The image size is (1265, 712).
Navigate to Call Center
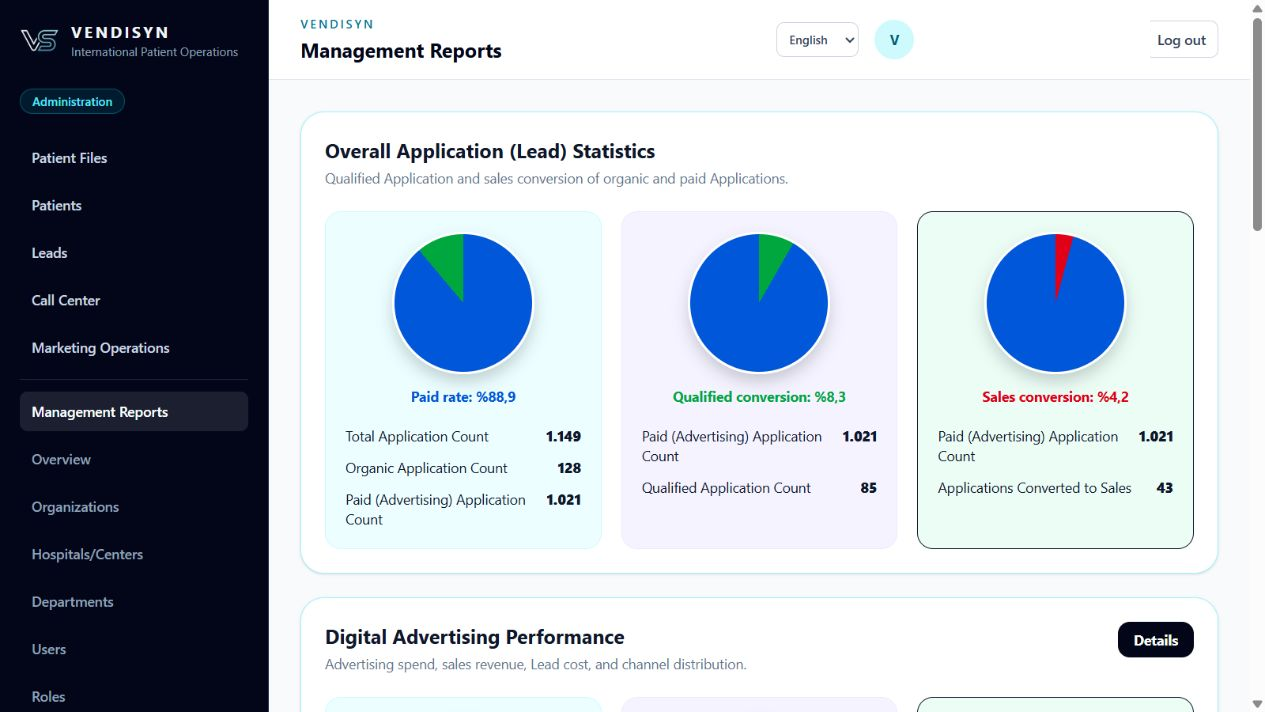point(66,300)
